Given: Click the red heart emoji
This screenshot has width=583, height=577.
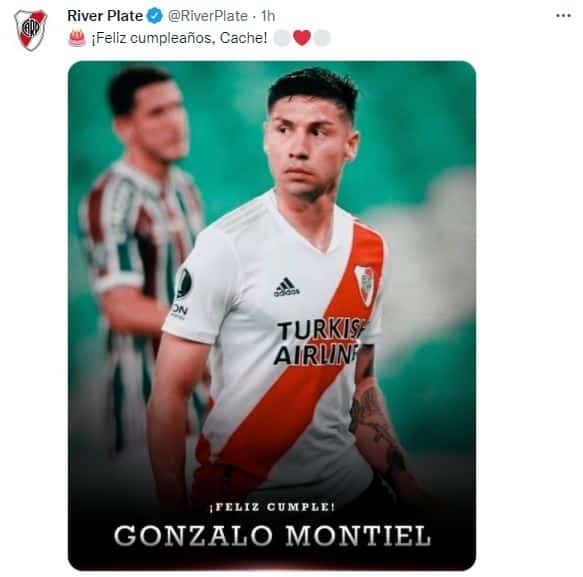Looking at the screenshot, I should pos(302,38).
